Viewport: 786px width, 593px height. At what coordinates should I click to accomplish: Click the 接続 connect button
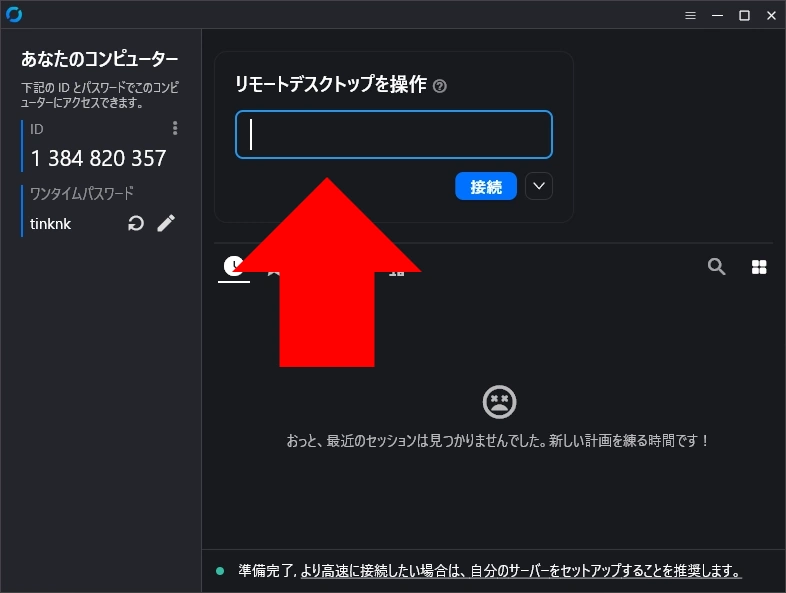tap(486, 186)
